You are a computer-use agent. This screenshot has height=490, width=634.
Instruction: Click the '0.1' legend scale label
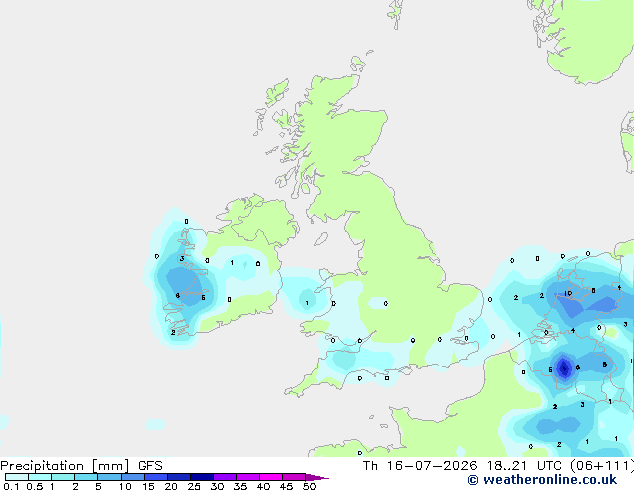[x=11, y=486]
